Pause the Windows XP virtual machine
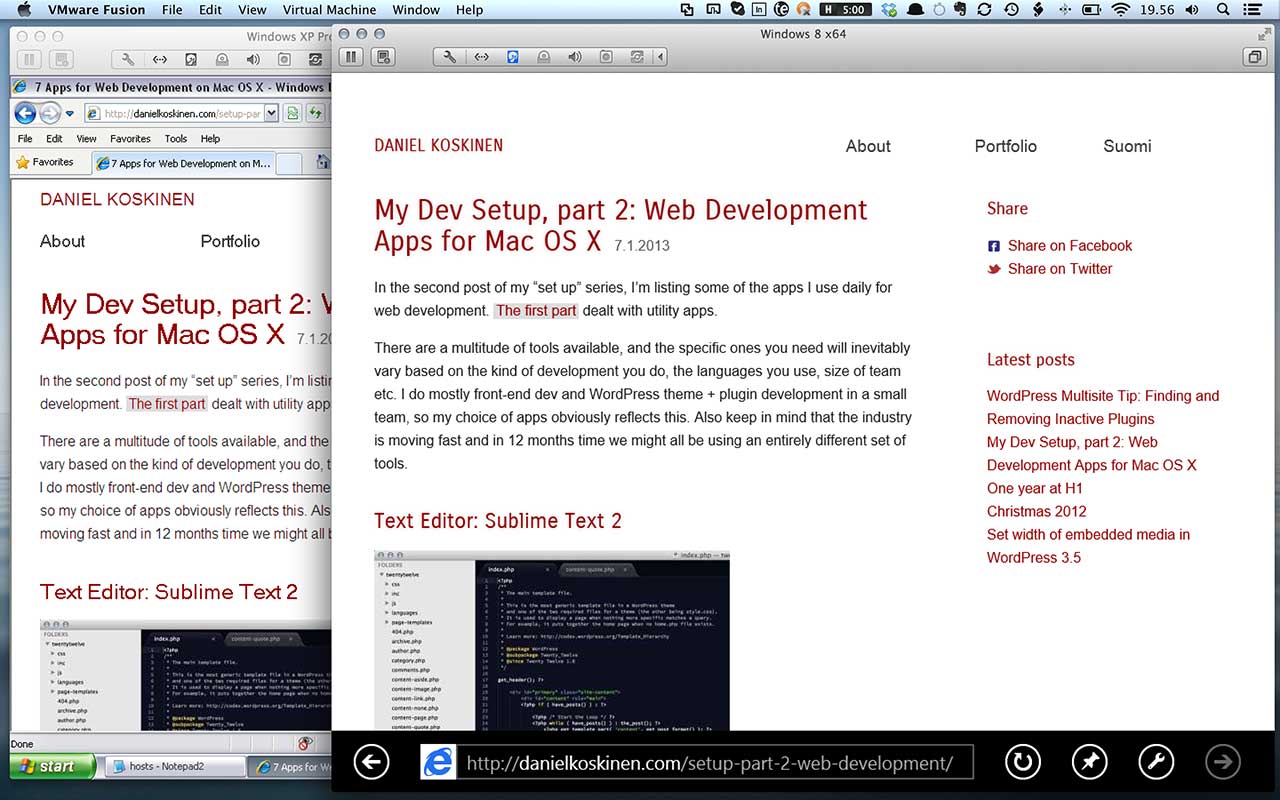Viewport: 1280px width, 800px height. click(30, 60)
